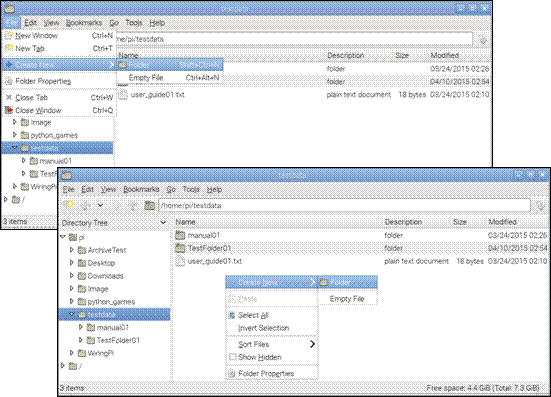This screenshot has width=551, height=397.
Task: Click the Folder Properties icon in File menu
Action: [9, 81]
